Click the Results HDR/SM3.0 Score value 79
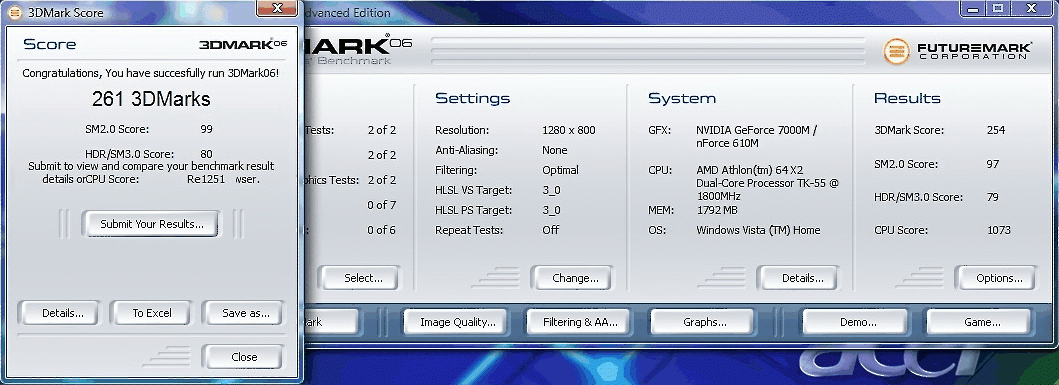The image size is (1059, 385). tap(992, 197)
